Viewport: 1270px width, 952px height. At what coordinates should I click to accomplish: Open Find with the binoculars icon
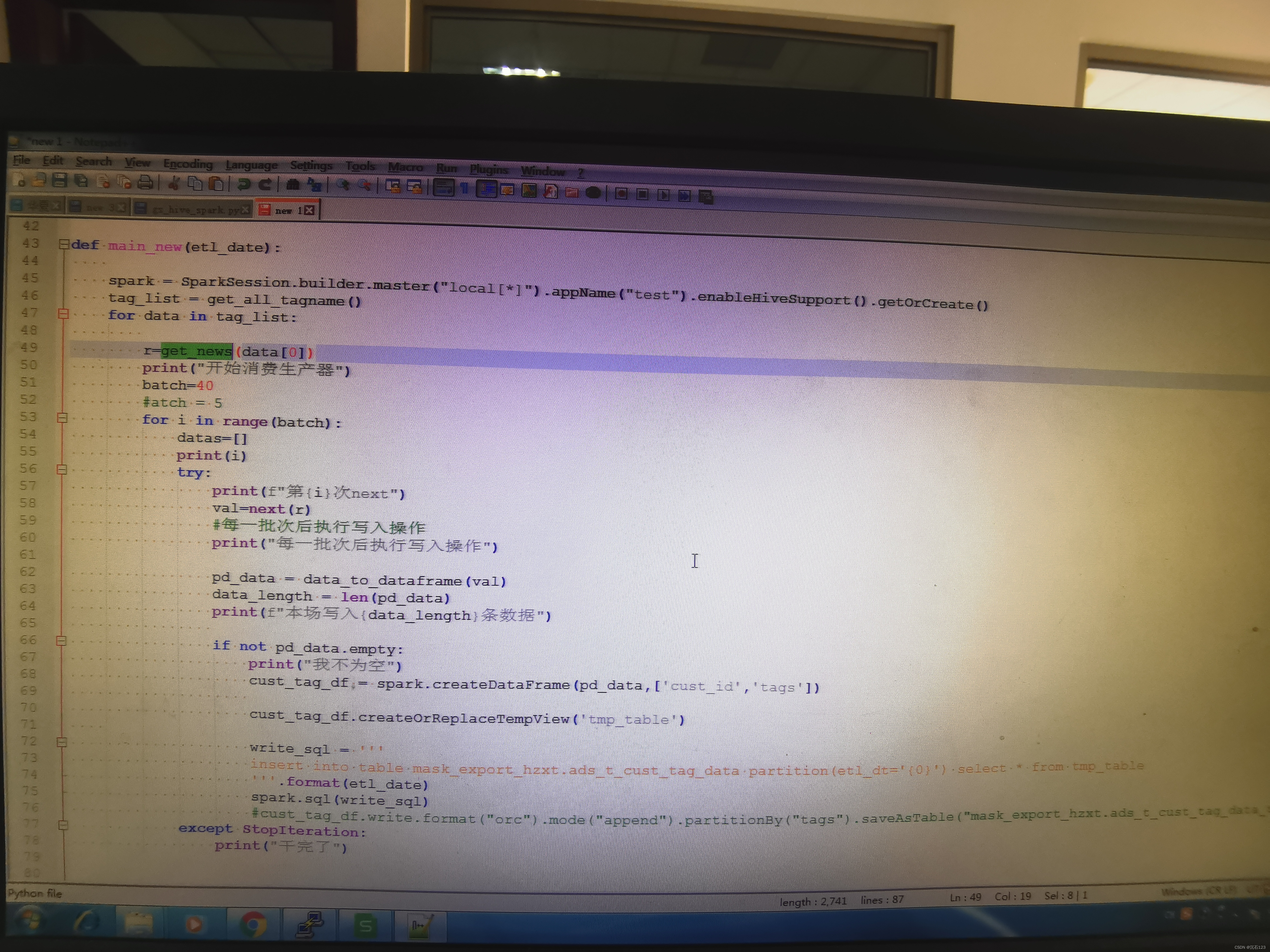point(293,185)
